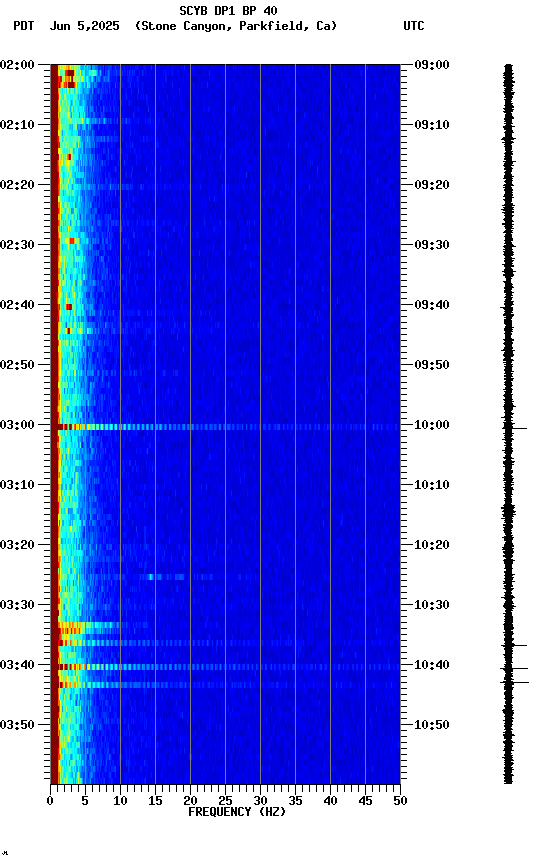Click the red energy patch at 02:40

[69, 307]
